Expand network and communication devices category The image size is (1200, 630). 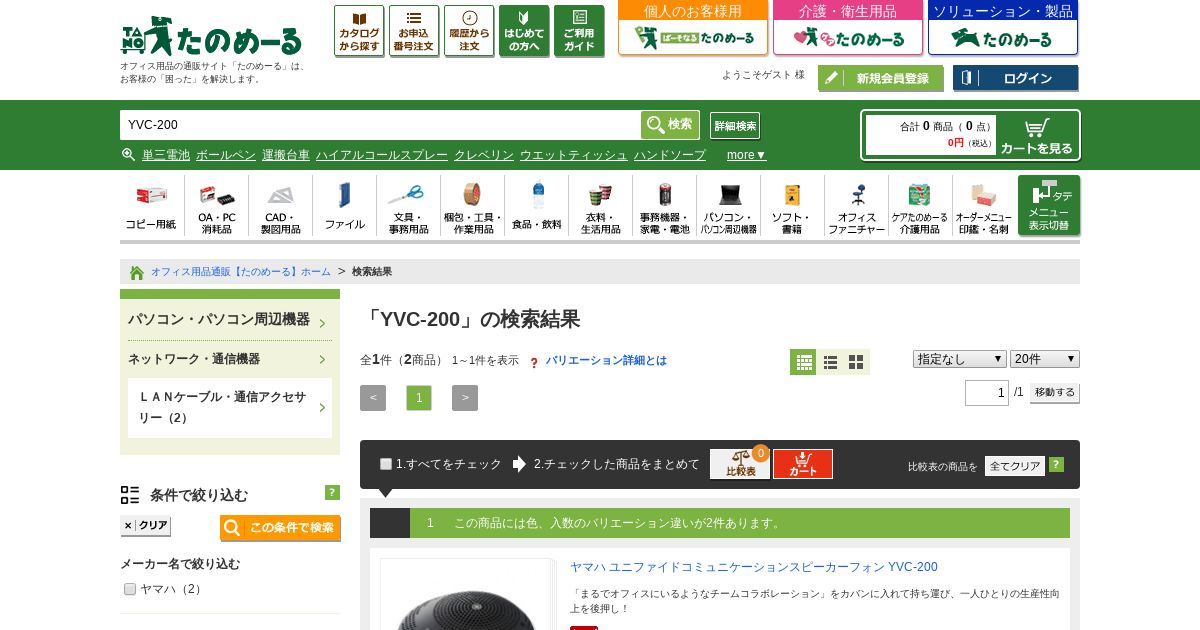(x=228, y=359)
